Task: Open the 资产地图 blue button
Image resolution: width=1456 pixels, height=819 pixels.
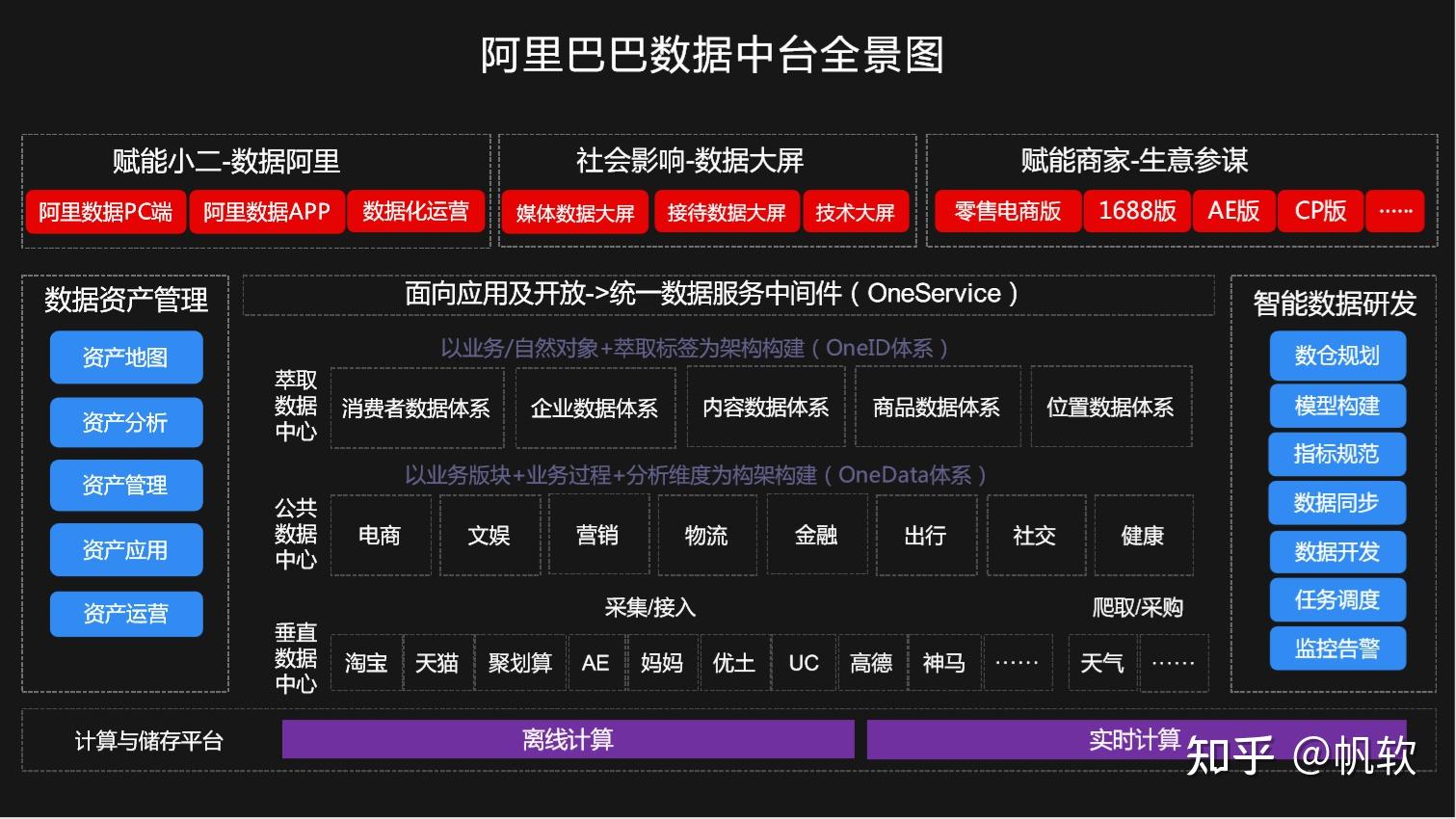Action: coord(126,357)
